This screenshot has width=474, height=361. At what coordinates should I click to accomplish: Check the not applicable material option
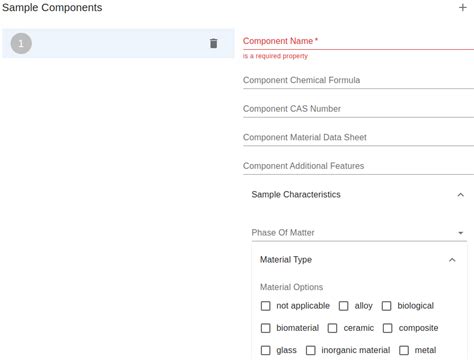point(265,306)
